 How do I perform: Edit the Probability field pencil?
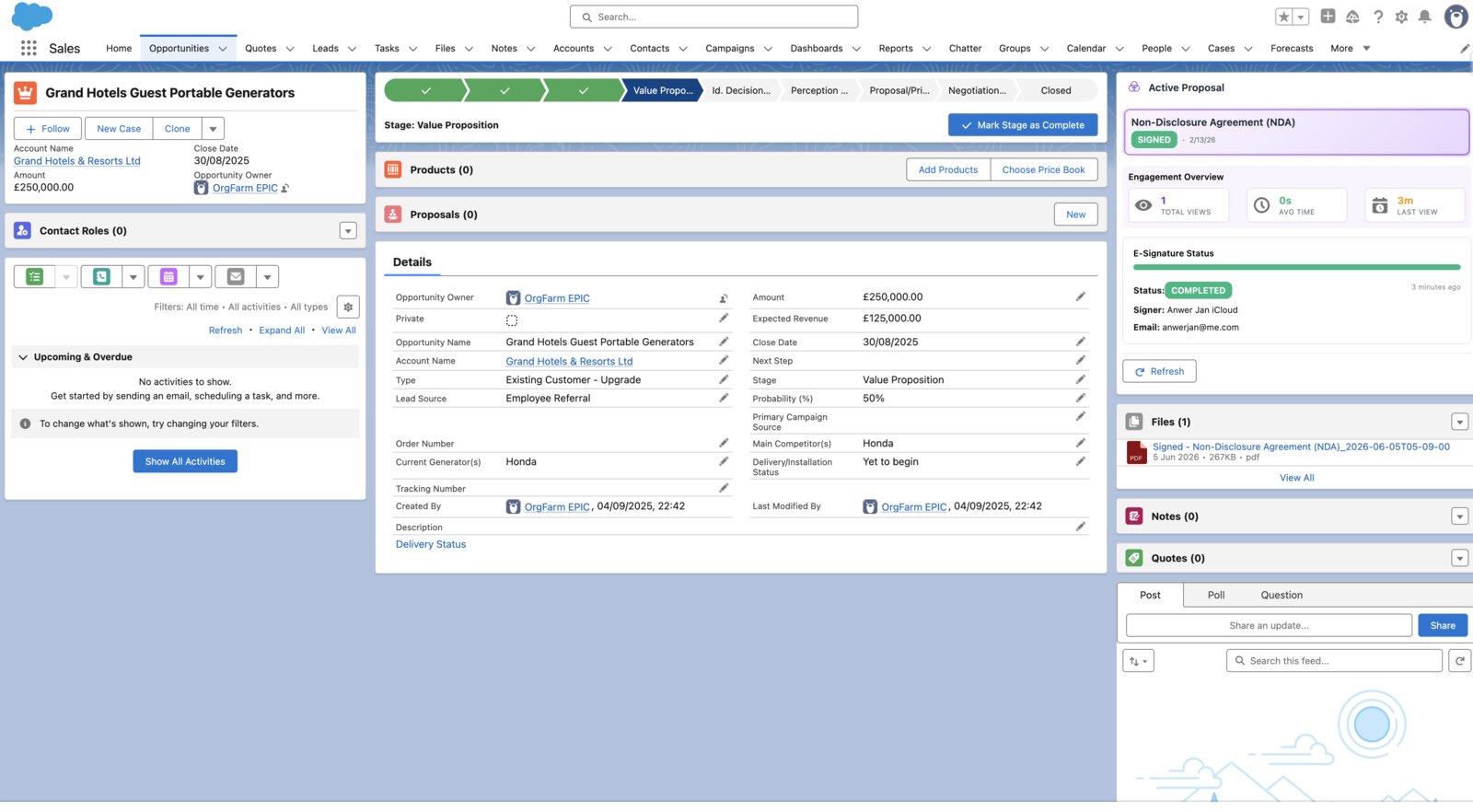point(1081,398)
